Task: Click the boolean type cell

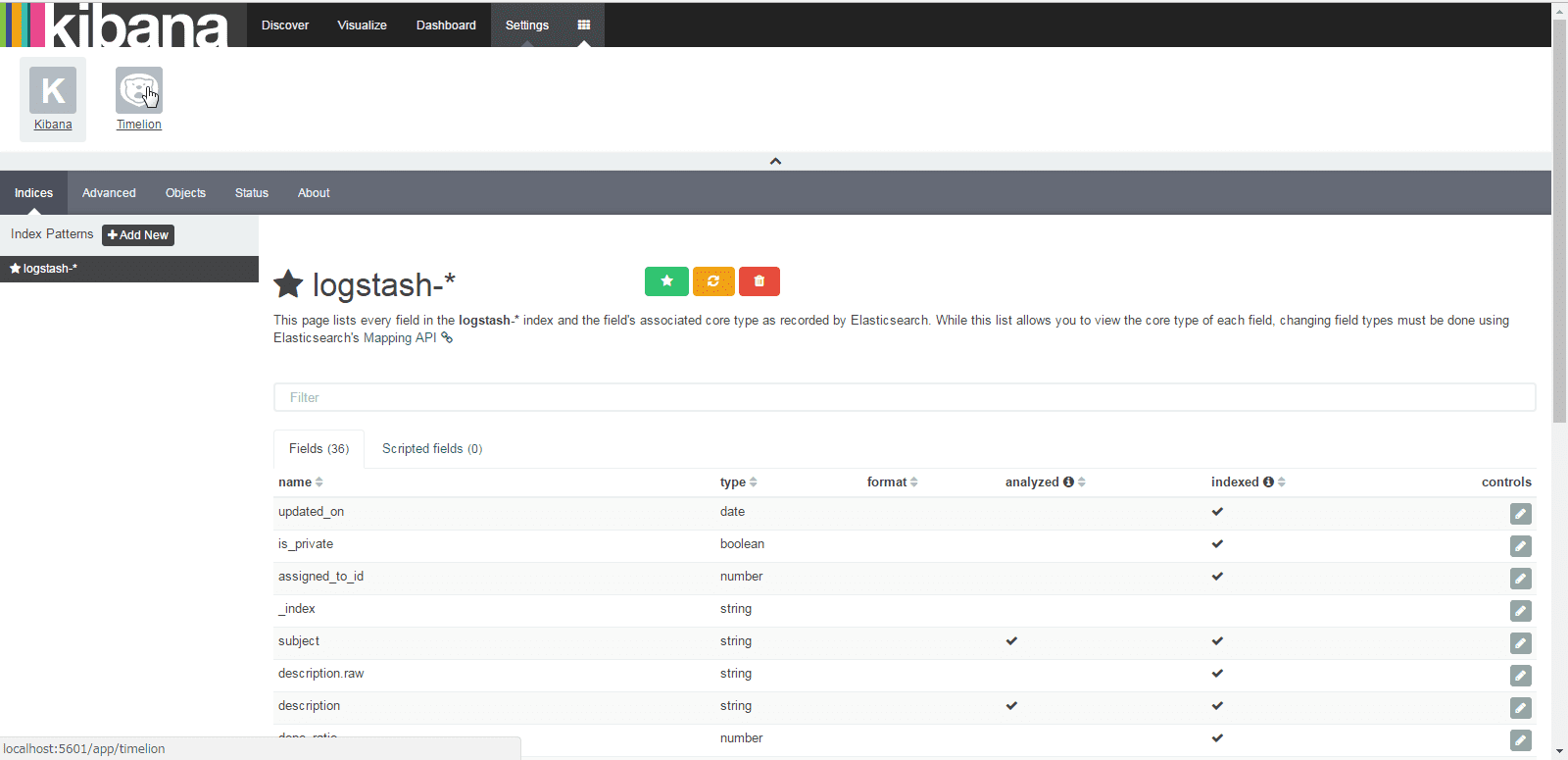Action: click(742, 544)
